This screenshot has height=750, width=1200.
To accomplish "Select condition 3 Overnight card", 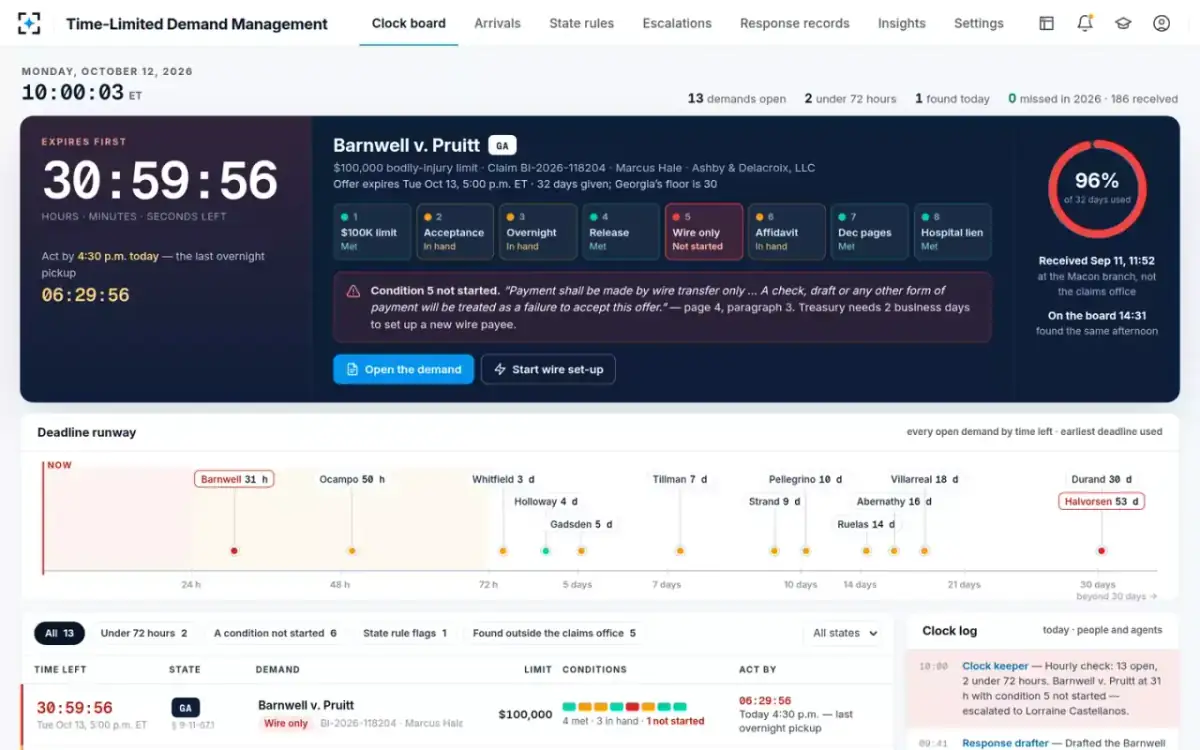I will [538, 232].
